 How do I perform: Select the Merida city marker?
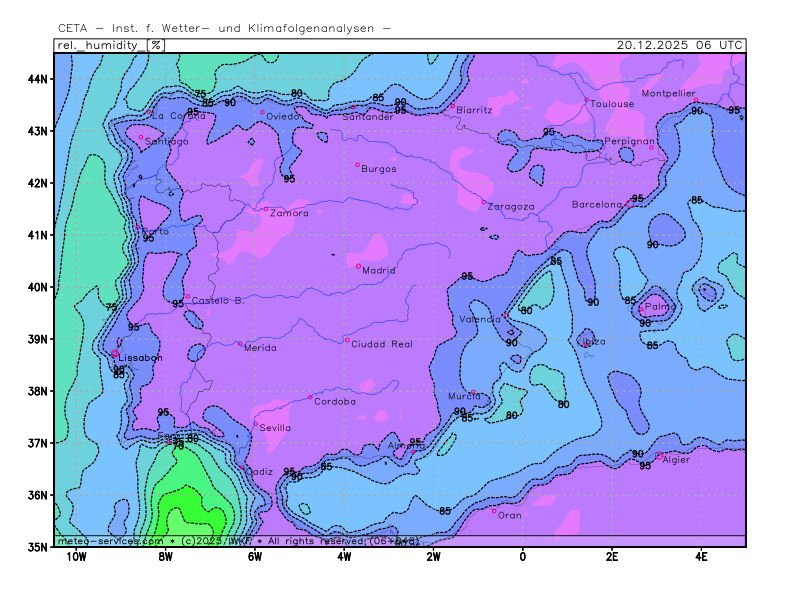[240, 344]
